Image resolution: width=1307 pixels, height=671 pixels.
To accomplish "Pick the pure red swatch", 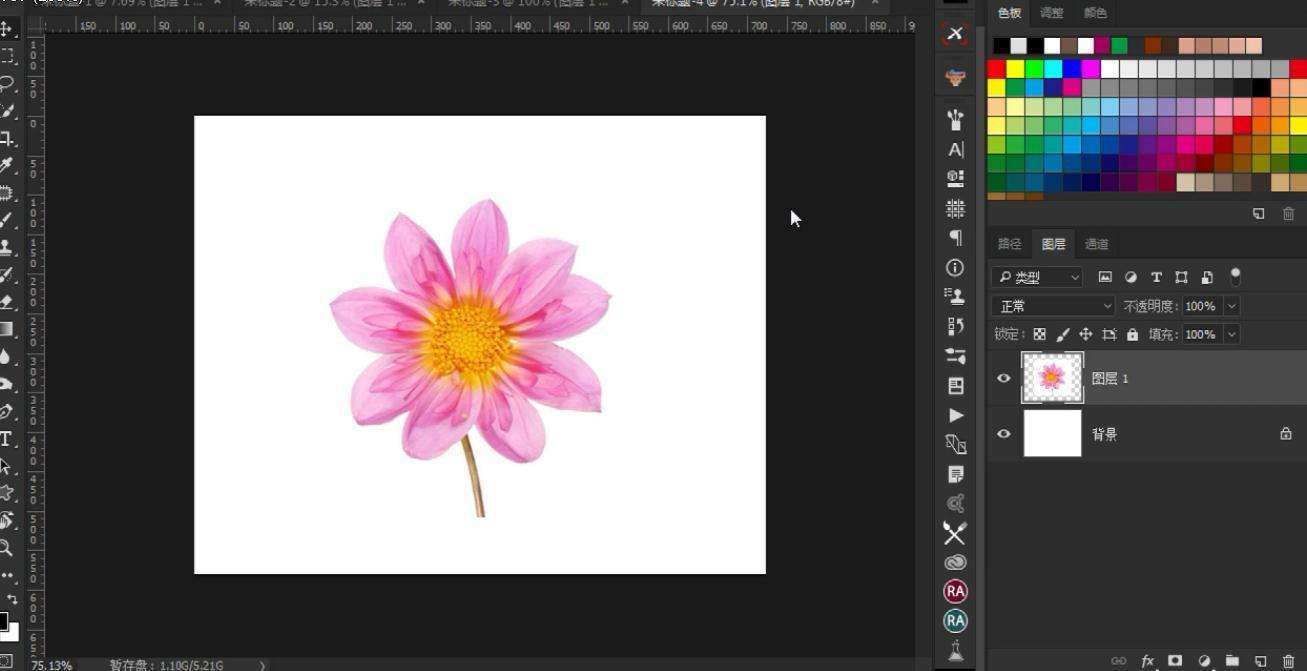I will (x=996, y=69).
